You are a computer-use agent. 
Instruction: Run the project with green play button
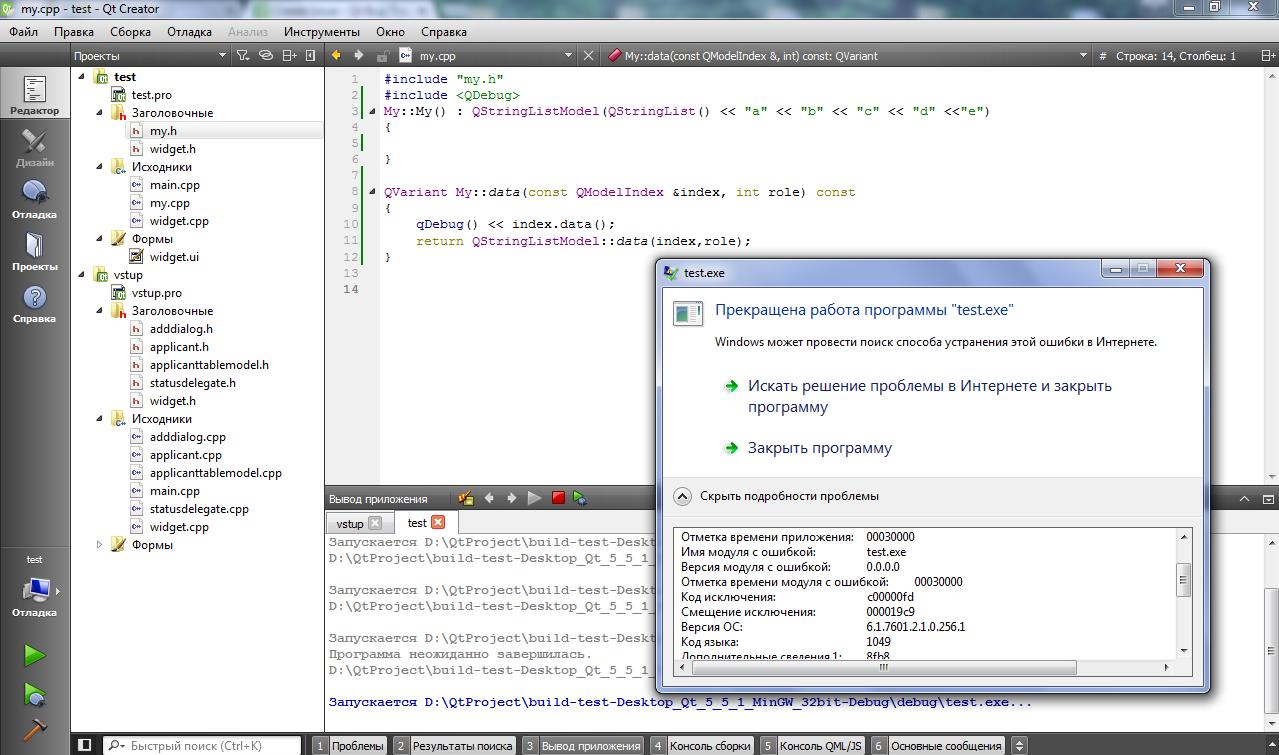[35, 656]
